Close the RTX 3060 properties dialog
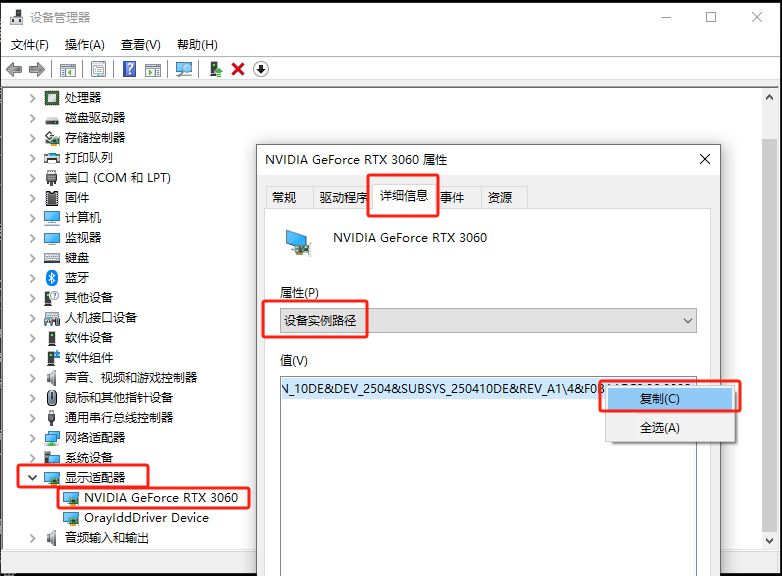This screenshot has height=576, width=782. (x=705, y=160)
